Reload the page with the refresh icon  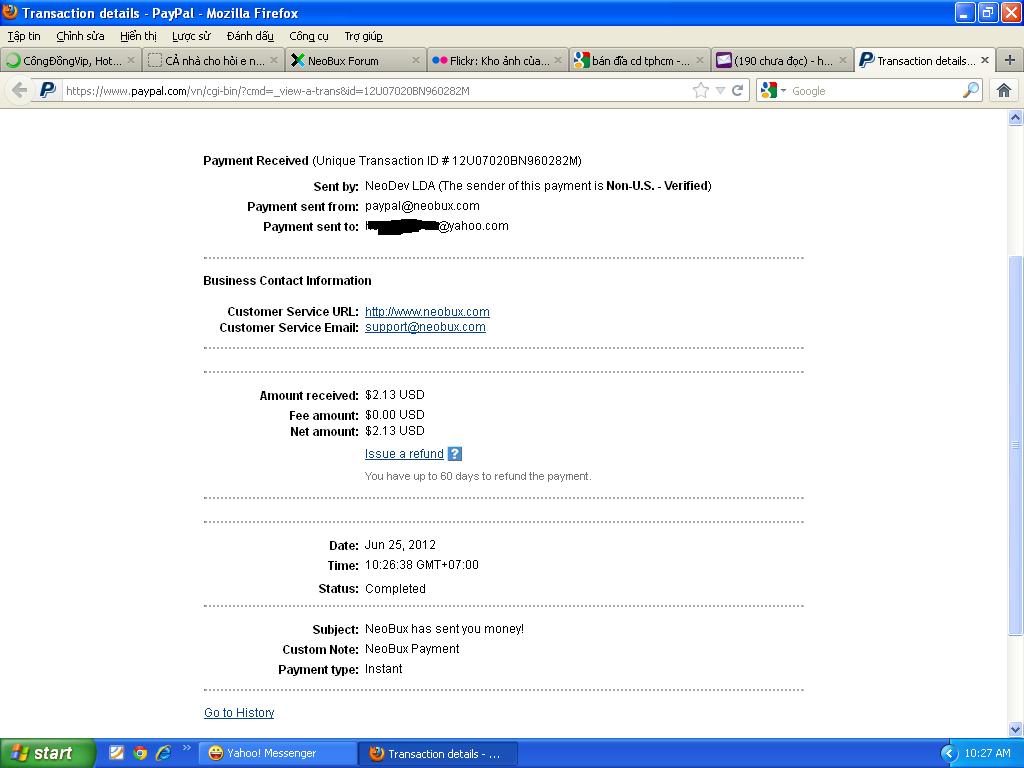[738, 91]
